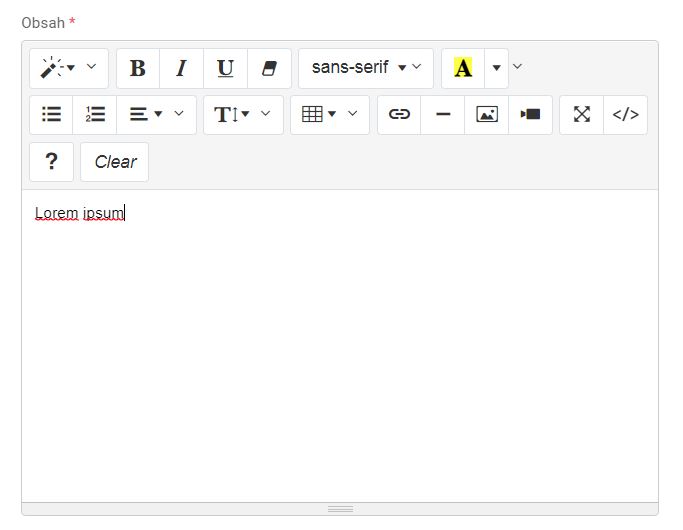The height and width of the screenshot is (530, 683).
Task: Open the paragraph alignment dropdown
Action: pos(156,115)
